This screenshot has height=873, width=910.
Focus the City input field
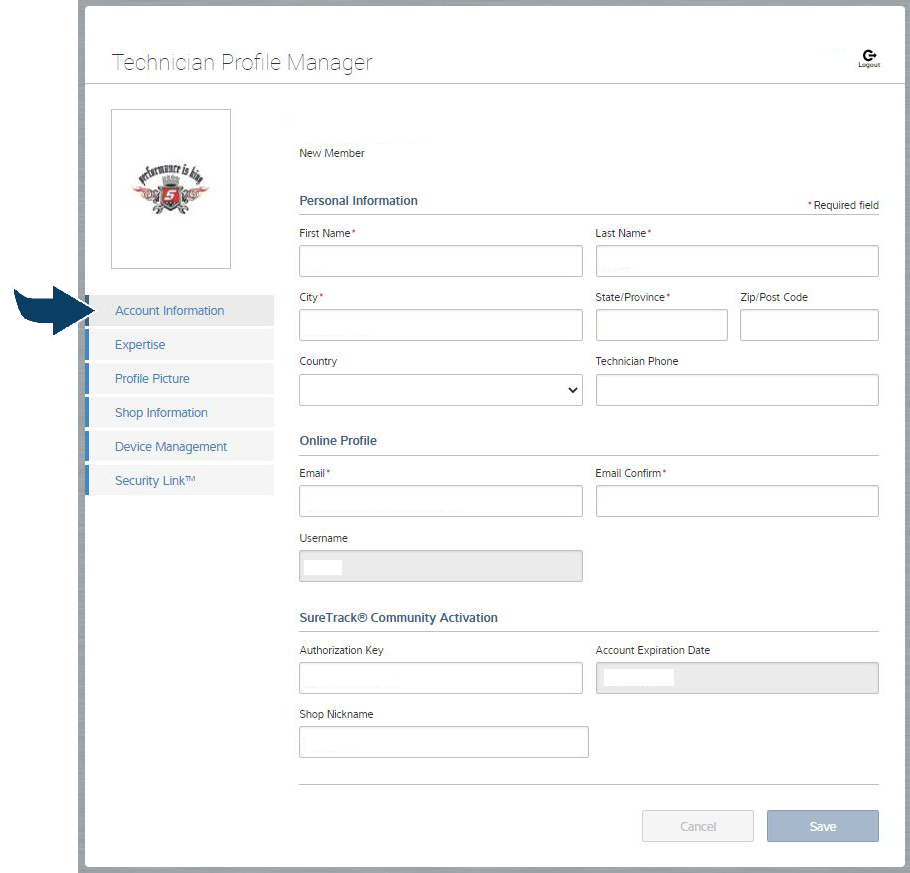coord(440,325)
